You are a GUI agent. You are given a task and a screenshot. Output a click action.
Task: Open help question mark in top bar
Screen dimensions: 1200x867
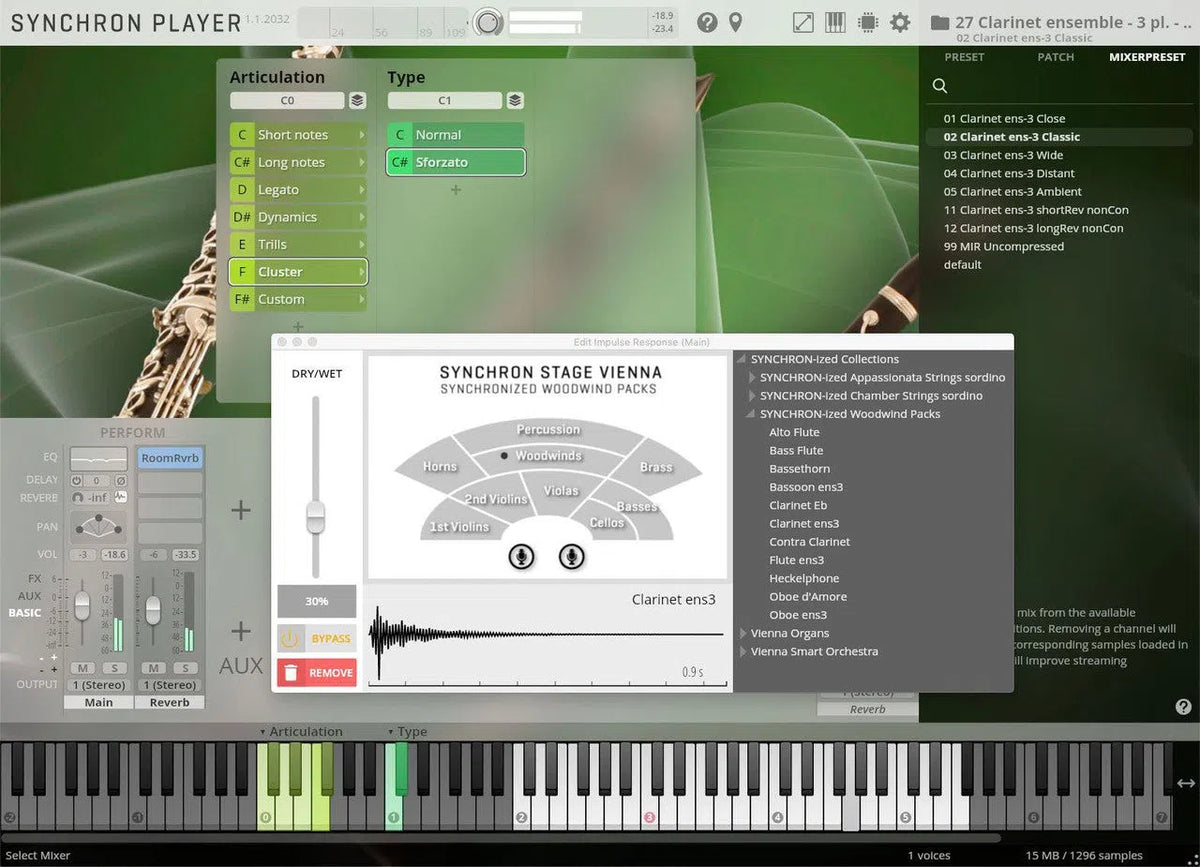[707, 22]
